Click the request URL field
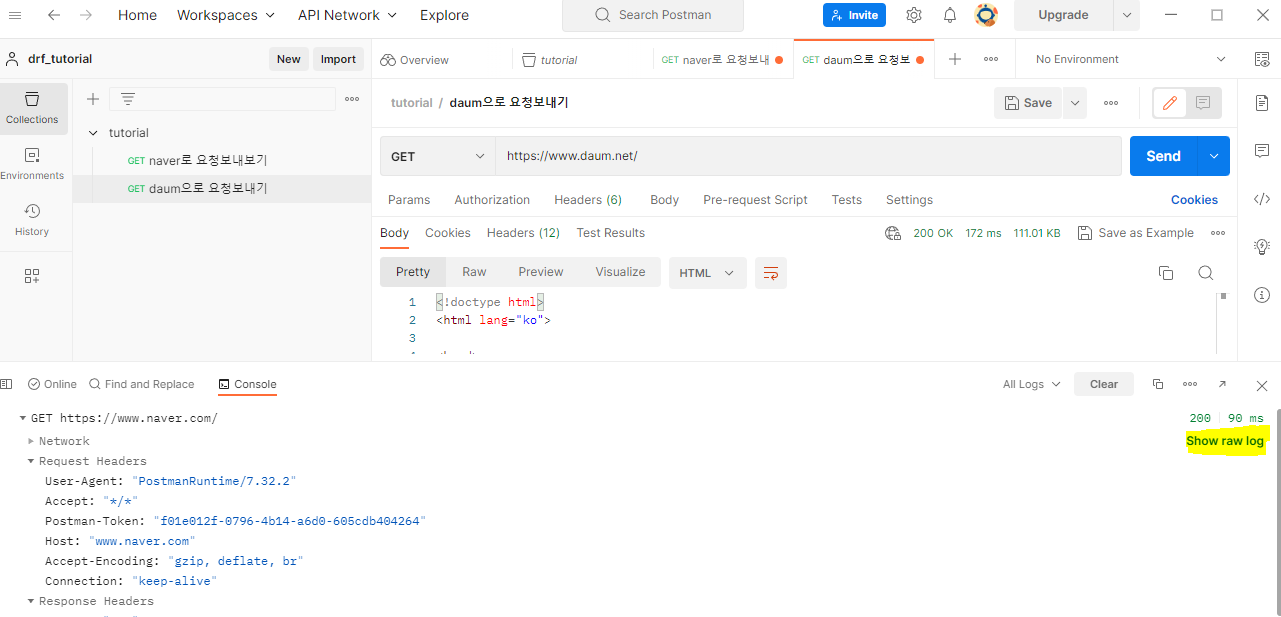Screen dimensions: 1281x617 point(808,156)
